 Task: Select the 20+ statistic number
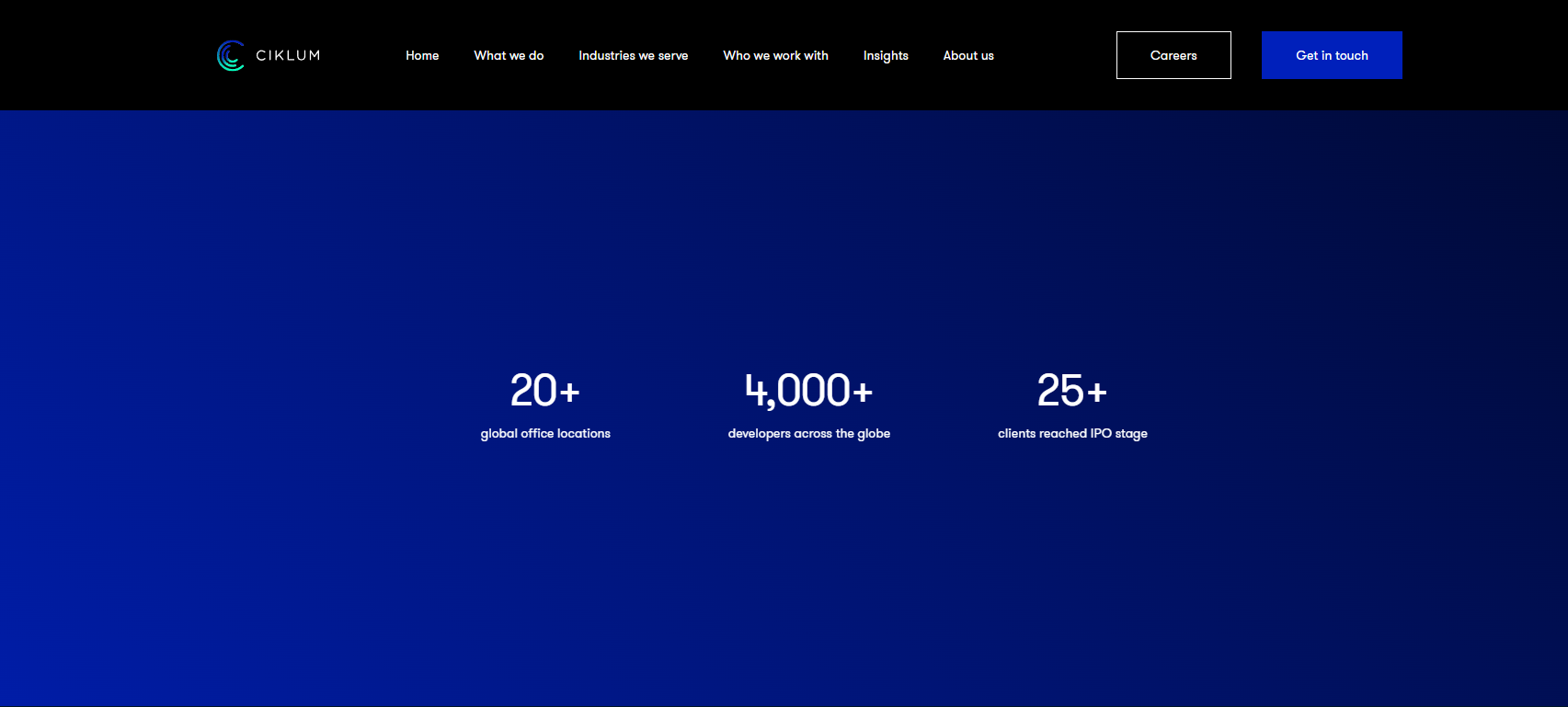coord(545,391)
